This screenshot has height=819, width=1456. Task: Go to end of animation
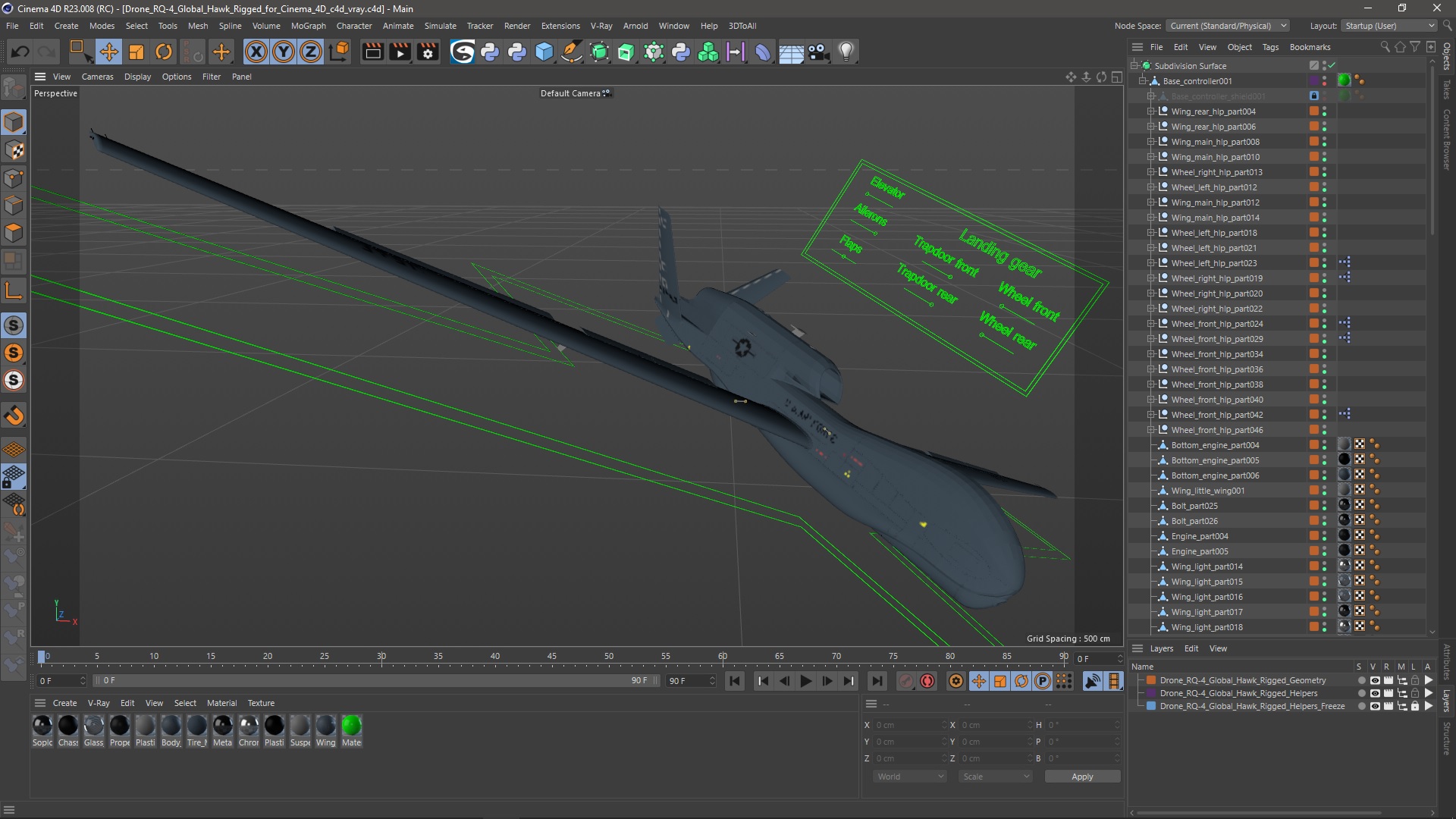tap(877, 681)
